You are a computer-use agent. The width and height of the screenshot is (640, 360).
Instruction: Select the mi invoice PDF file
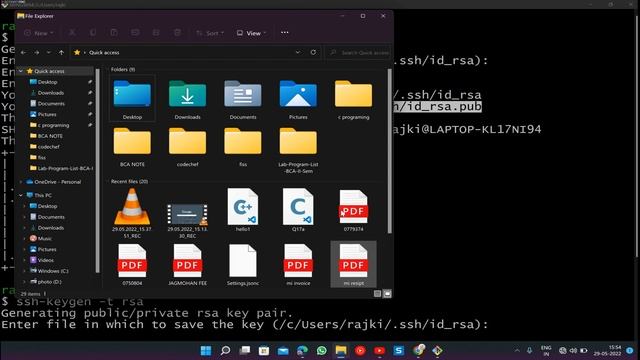pyautogui.click(x=298, y=264)
